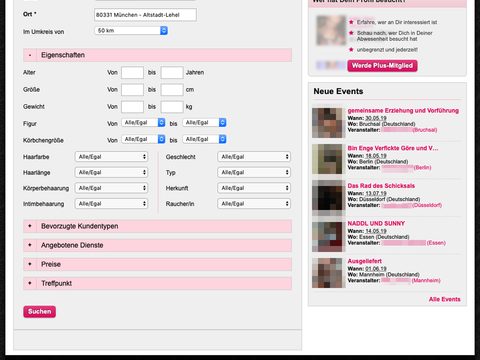Open the Geschlecht select box
The image size is (480, 360).
[254, 157]
